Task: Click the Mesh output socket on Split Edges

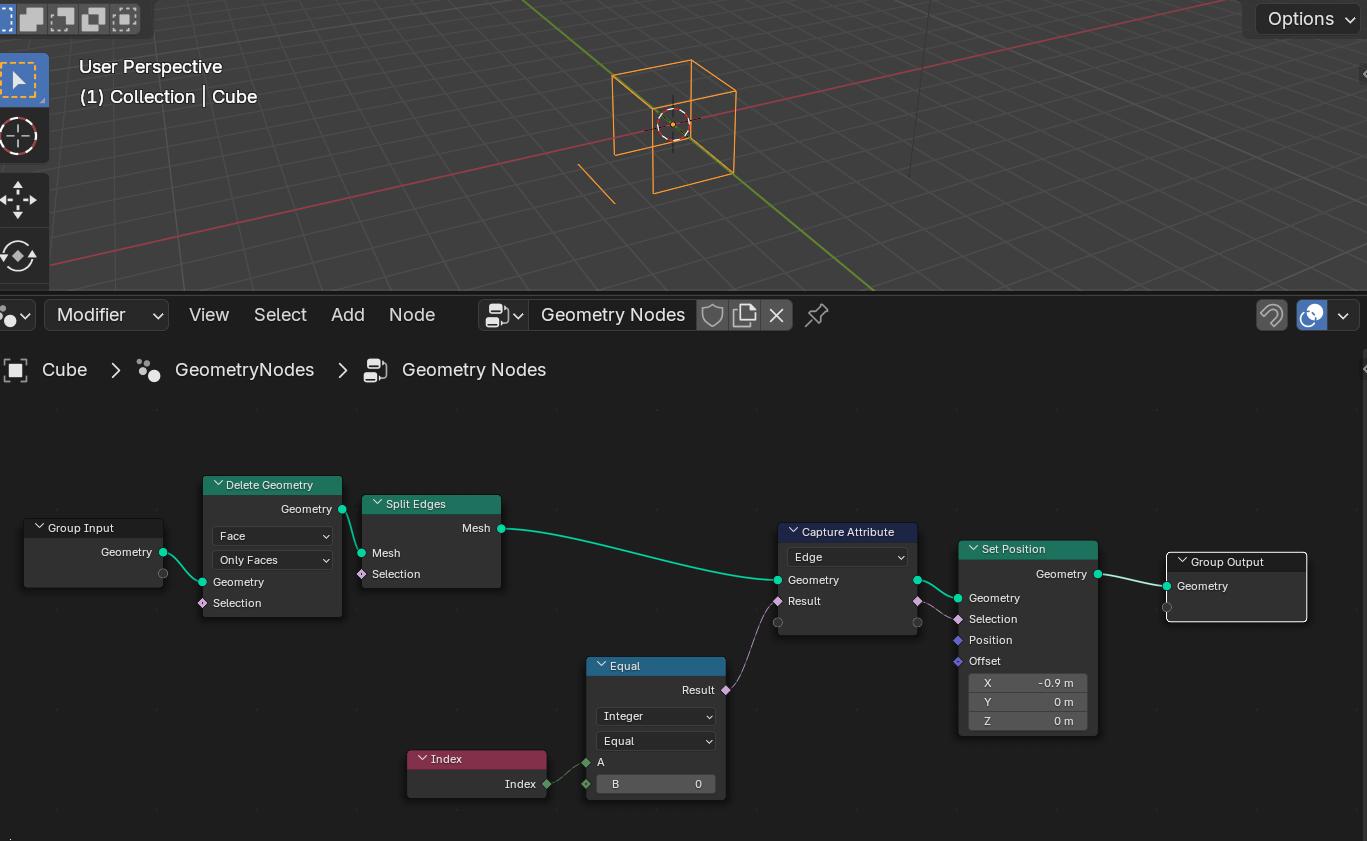Action: click(x=501, y=528)
